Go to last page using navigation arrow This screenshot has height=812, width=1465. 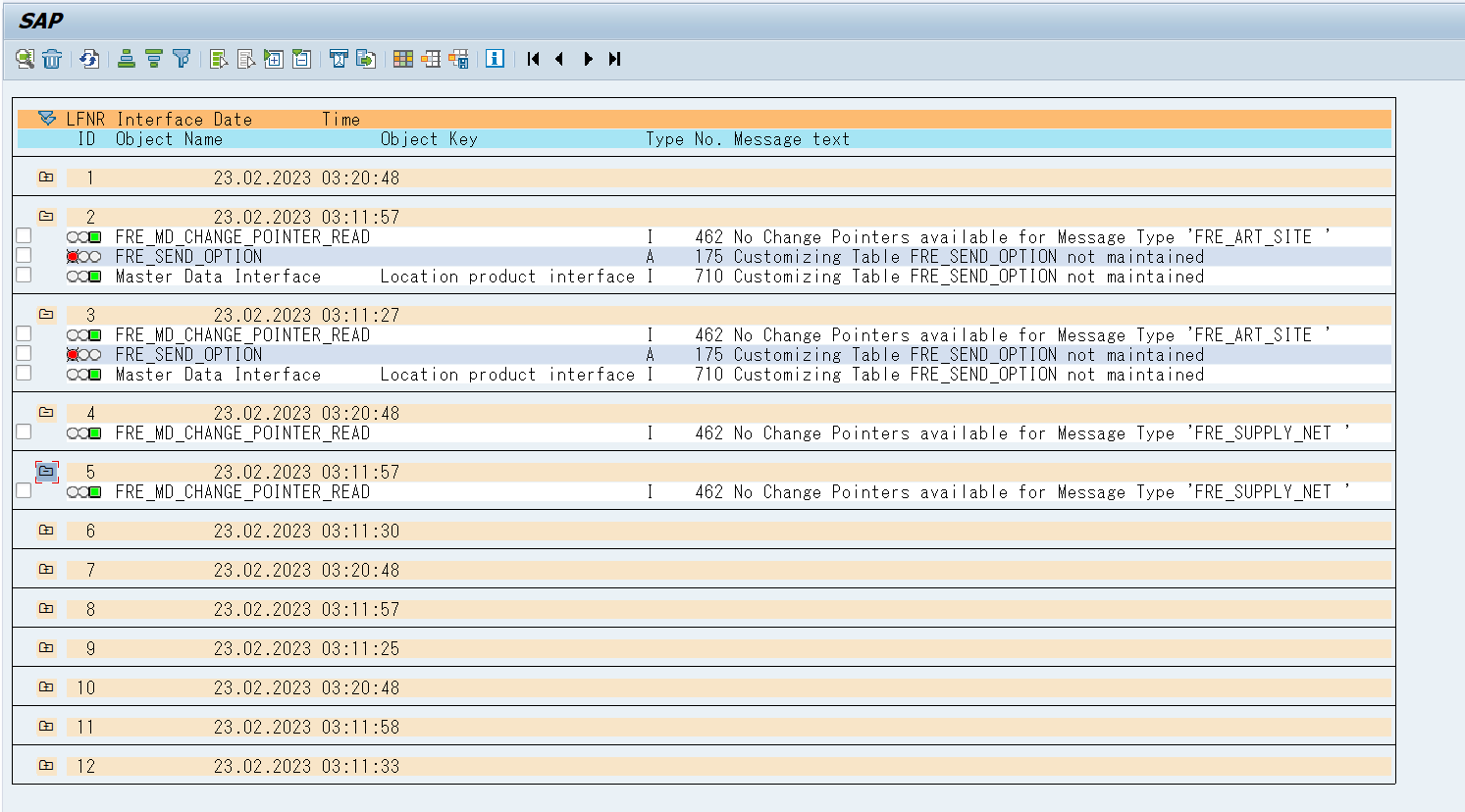[x=615, y=59]
